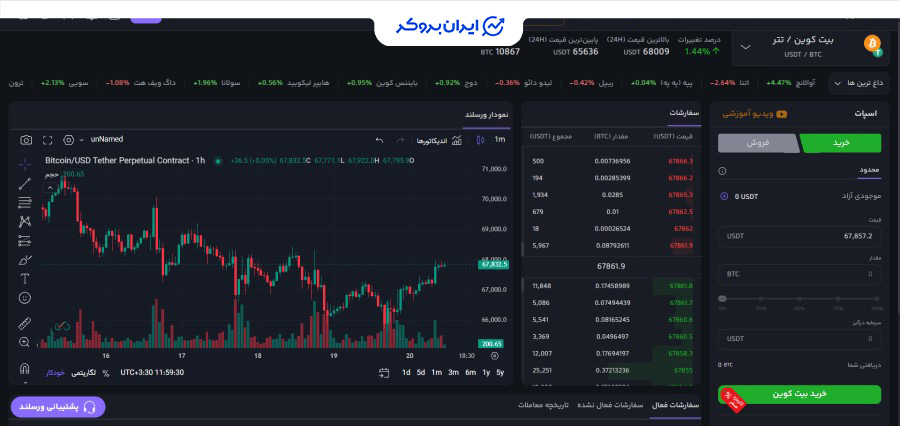Select the crosshair cursor tool
The height and width of the screenshot is (426, 900).
coord(25,165)
